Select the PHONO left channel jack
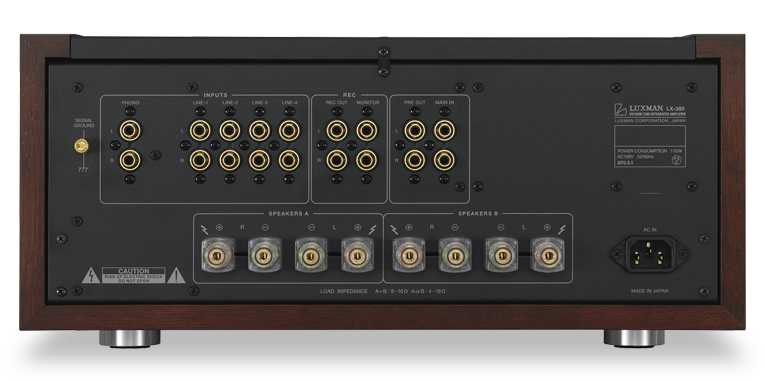Screen dimensions: 765x381 pos(130,130)
